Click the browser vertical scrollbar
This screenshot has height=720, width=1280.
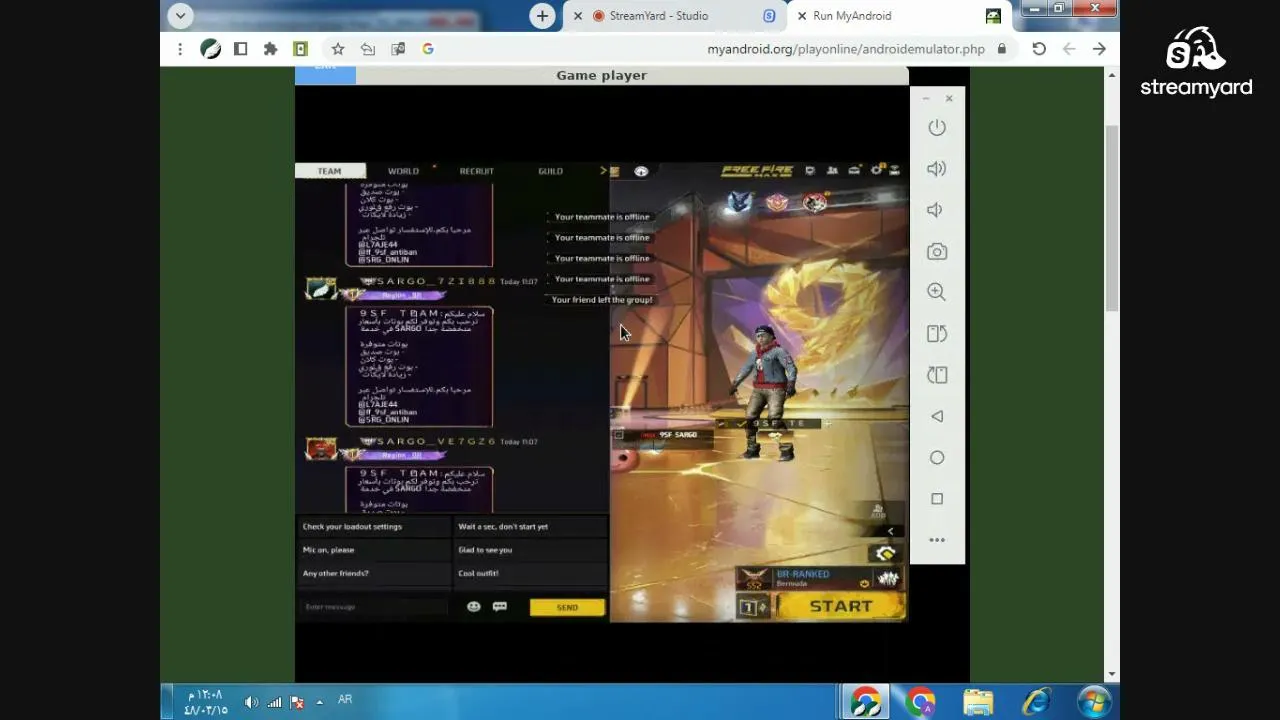1112,218
